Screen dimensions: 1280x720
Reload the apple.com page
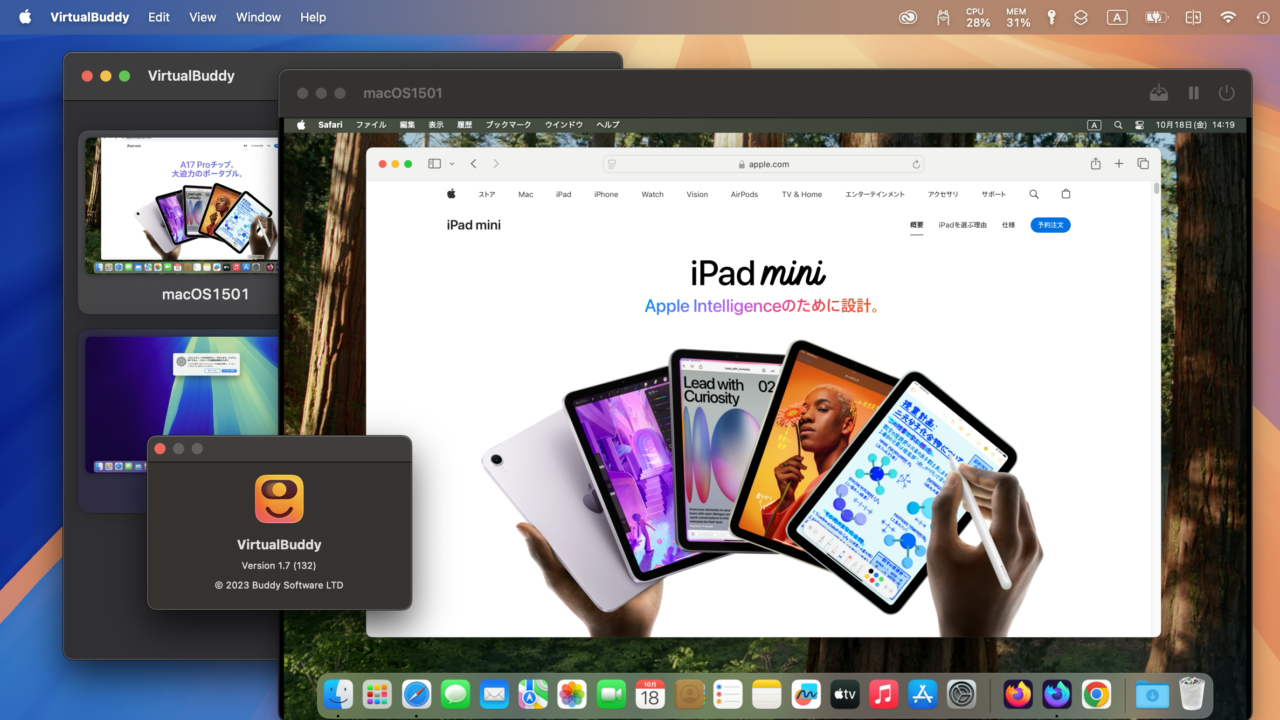click(x=915, y=164)
